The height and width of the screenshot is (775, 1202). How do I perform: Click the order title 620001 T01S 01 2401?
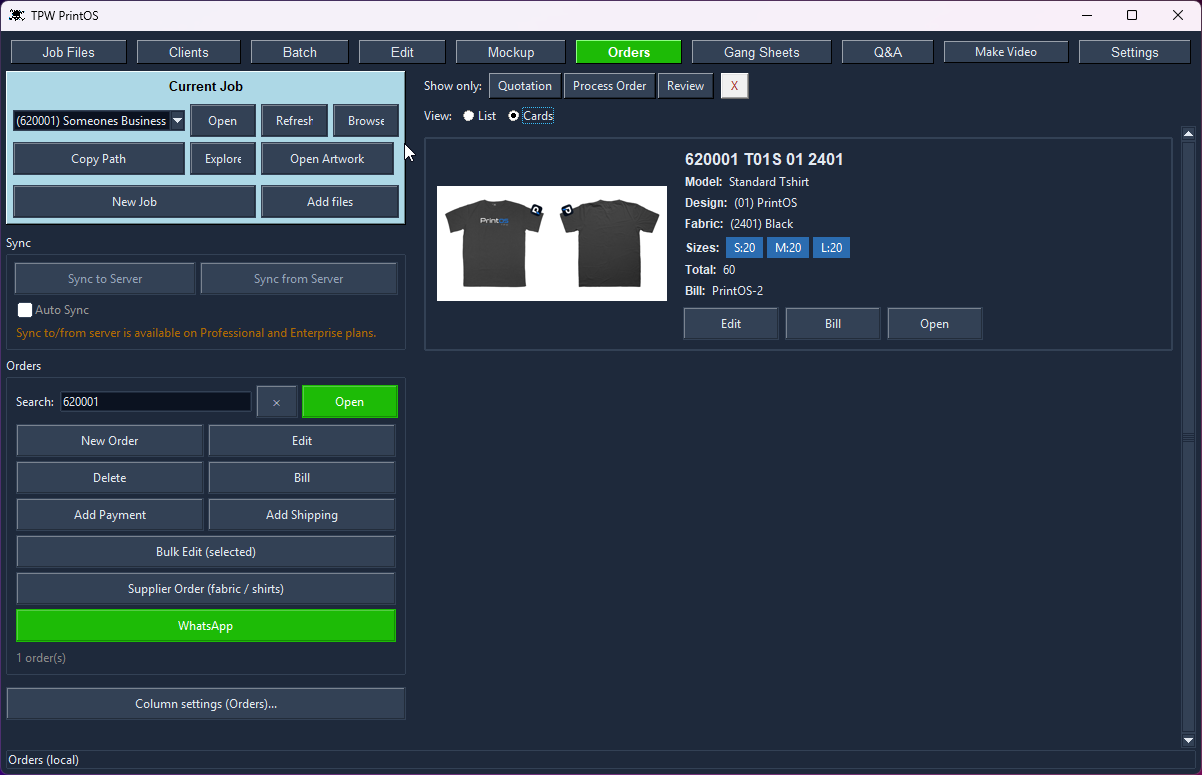coord(764,160)
